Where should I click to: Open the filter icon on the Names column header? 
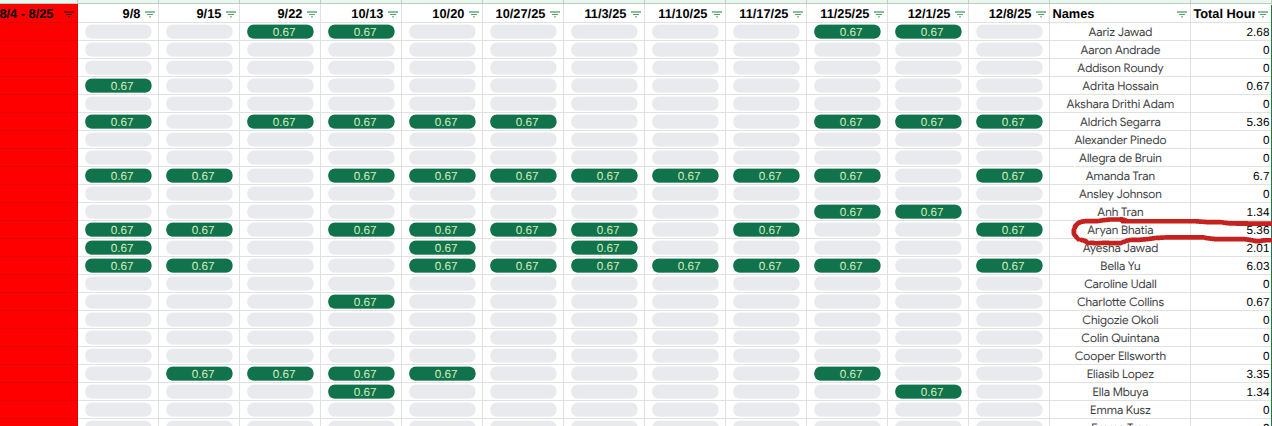click(1182, 14)
